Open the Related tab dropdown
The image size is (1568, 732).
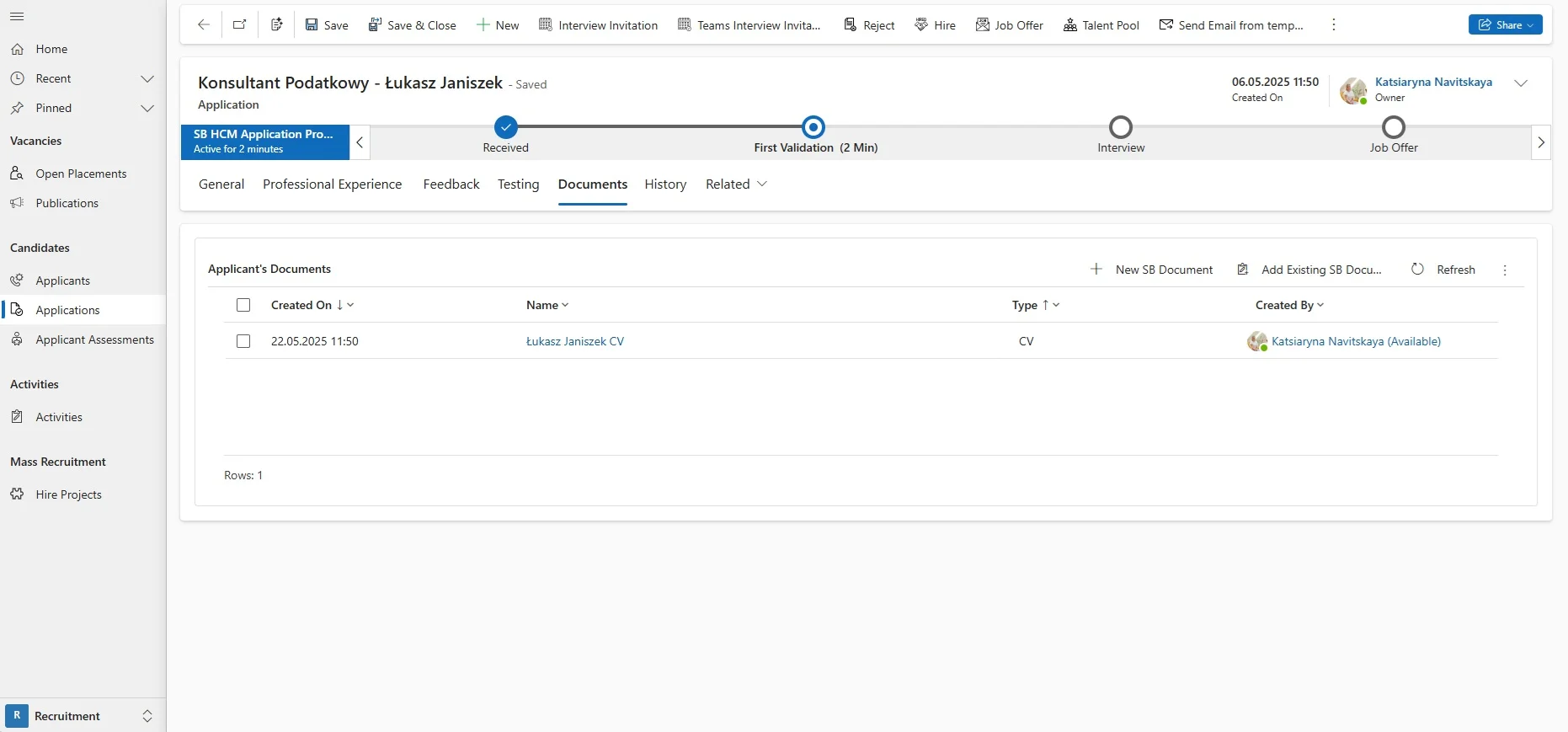coord(736,184)
